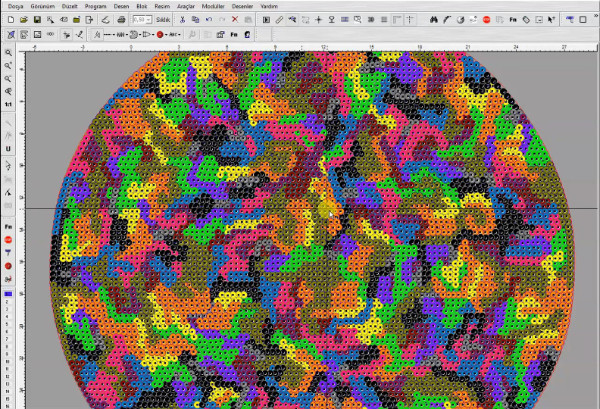Click the export document arrow icon
Screen dimensions: 600x409
pos(89,20)
